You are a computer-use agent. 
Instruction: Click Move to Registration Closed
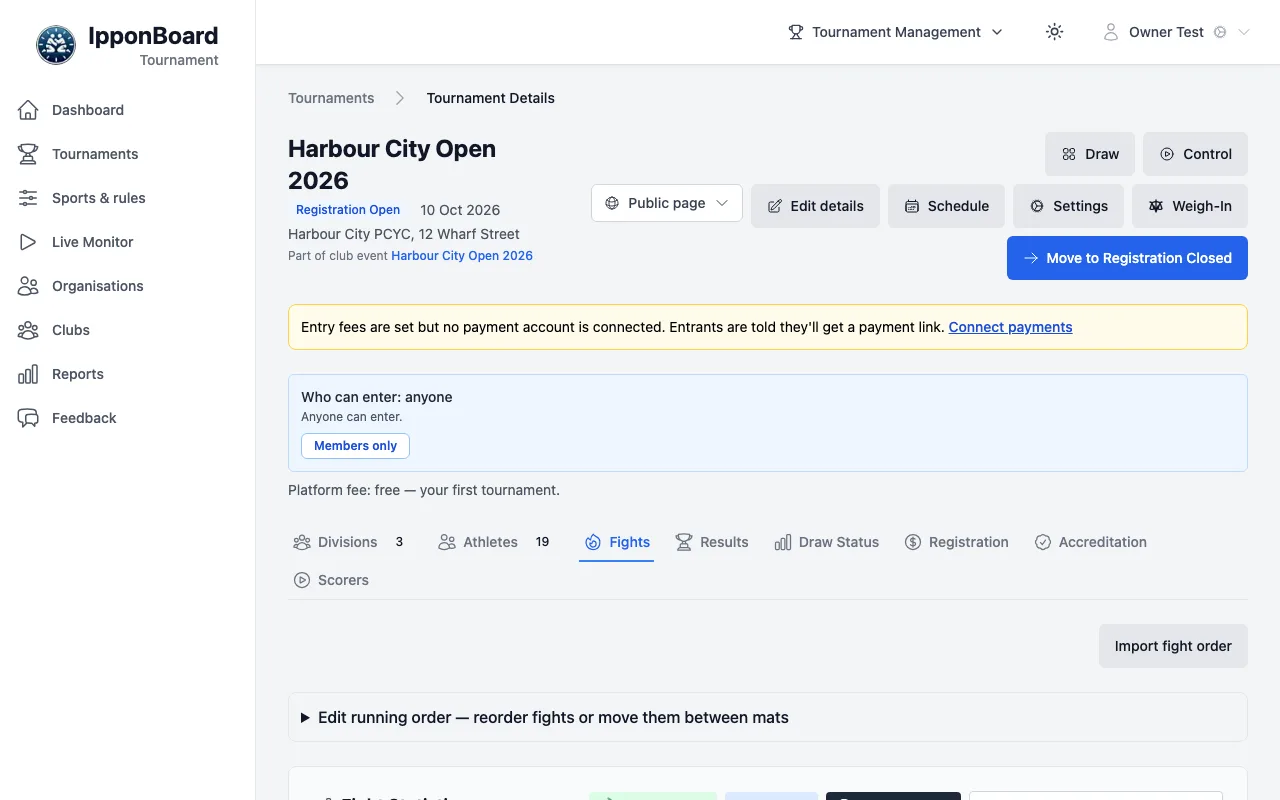click(x=1127, y=258)
